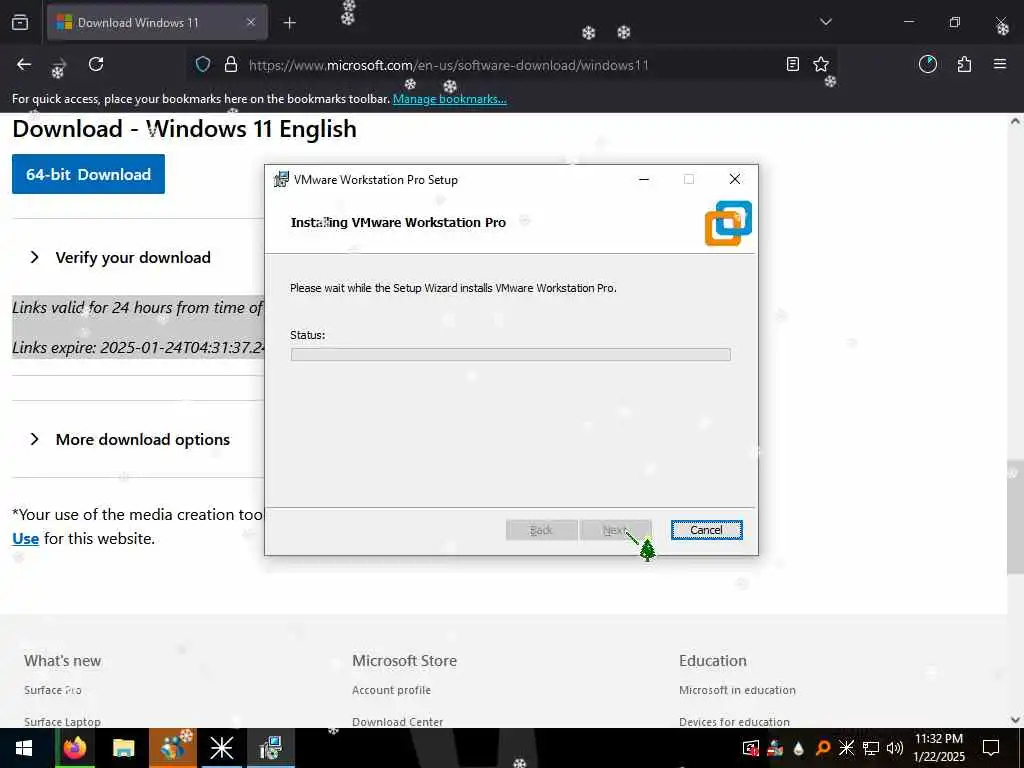
Task: Open Surface Laptop footer link
Action: (62, 722)
